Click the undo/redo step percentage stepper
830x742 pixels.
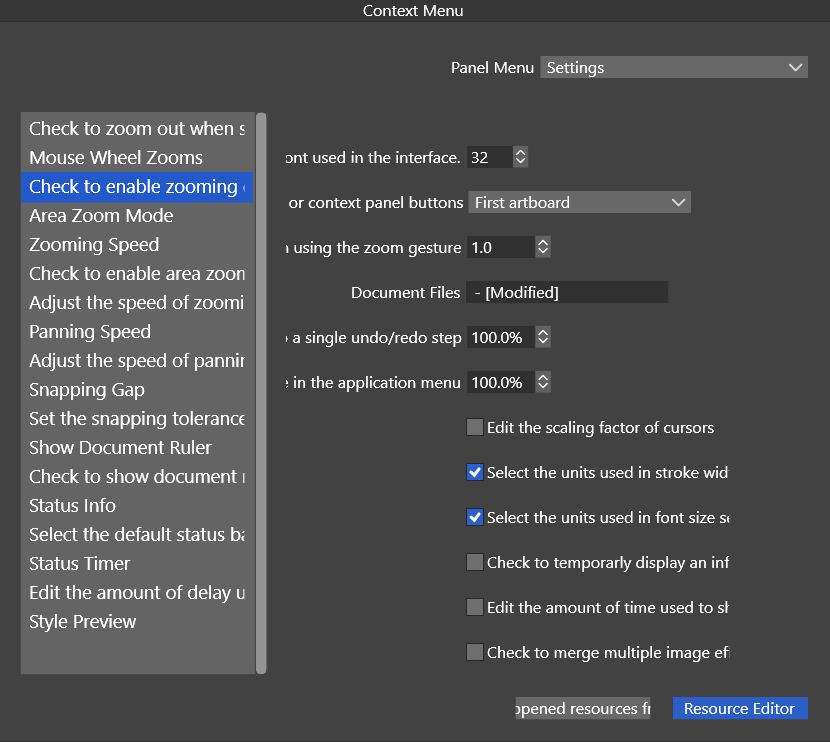pos(542,338)
